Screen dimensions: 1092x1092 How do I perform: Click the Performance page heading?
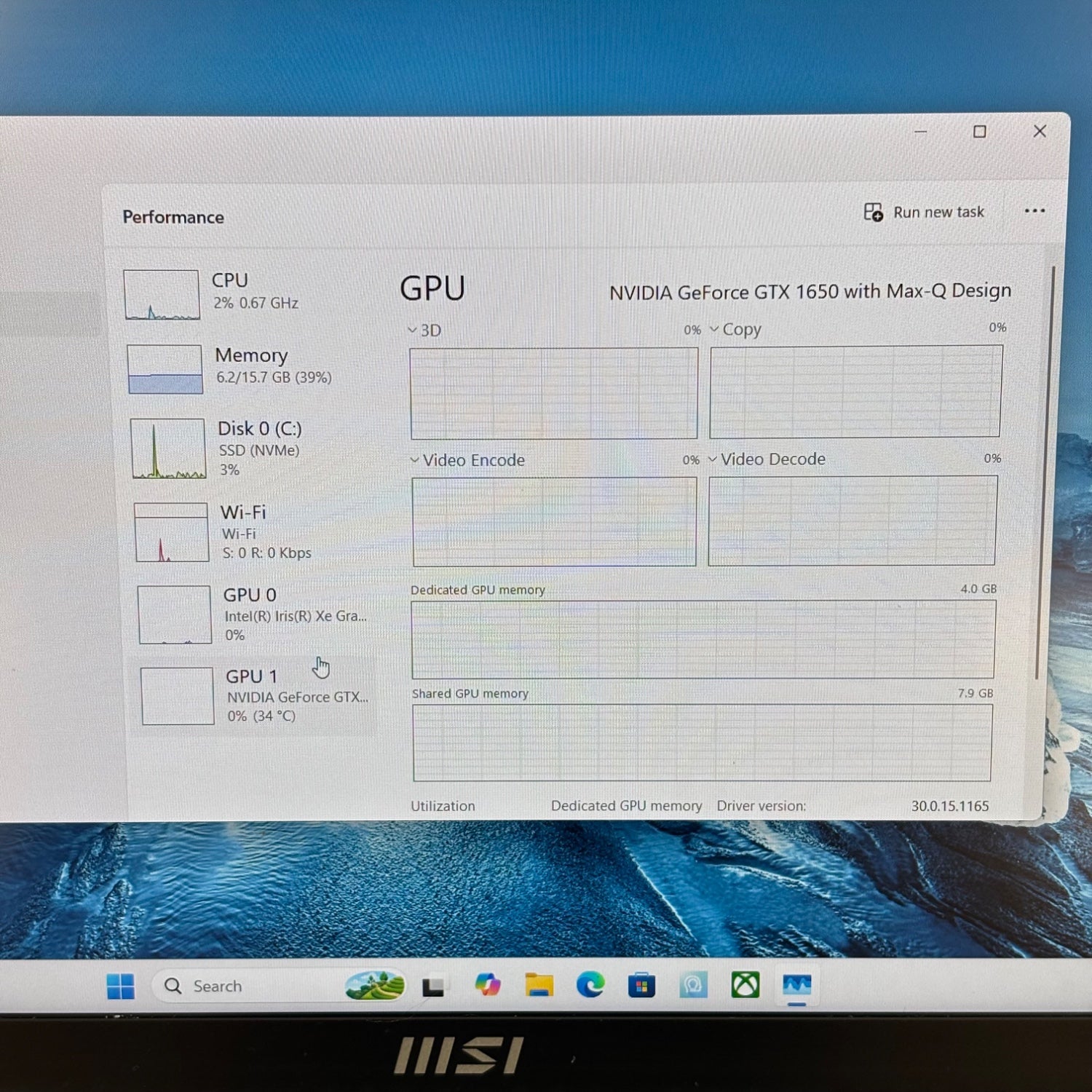coord(173,217)
